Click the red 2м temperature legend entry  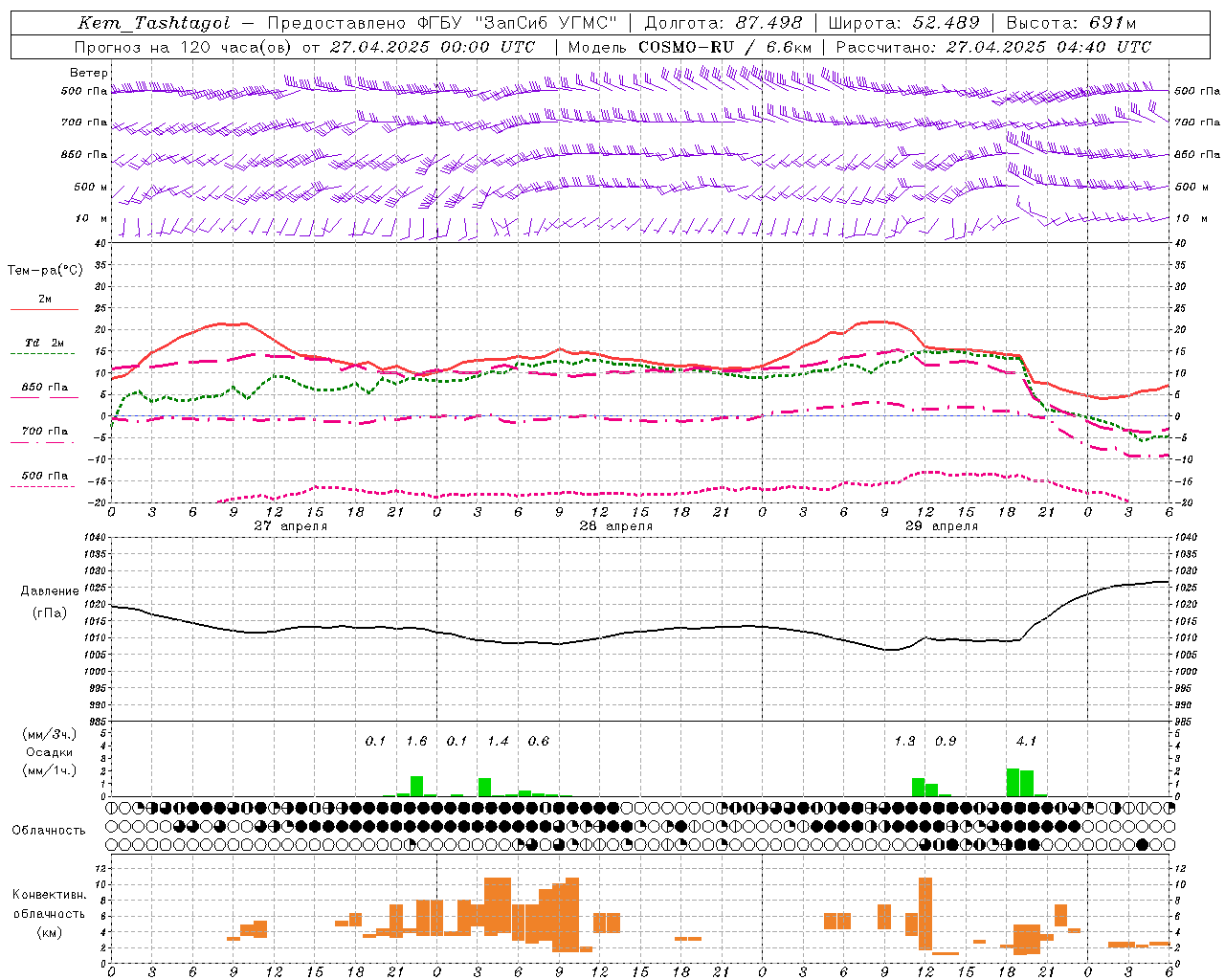[45, 301]
